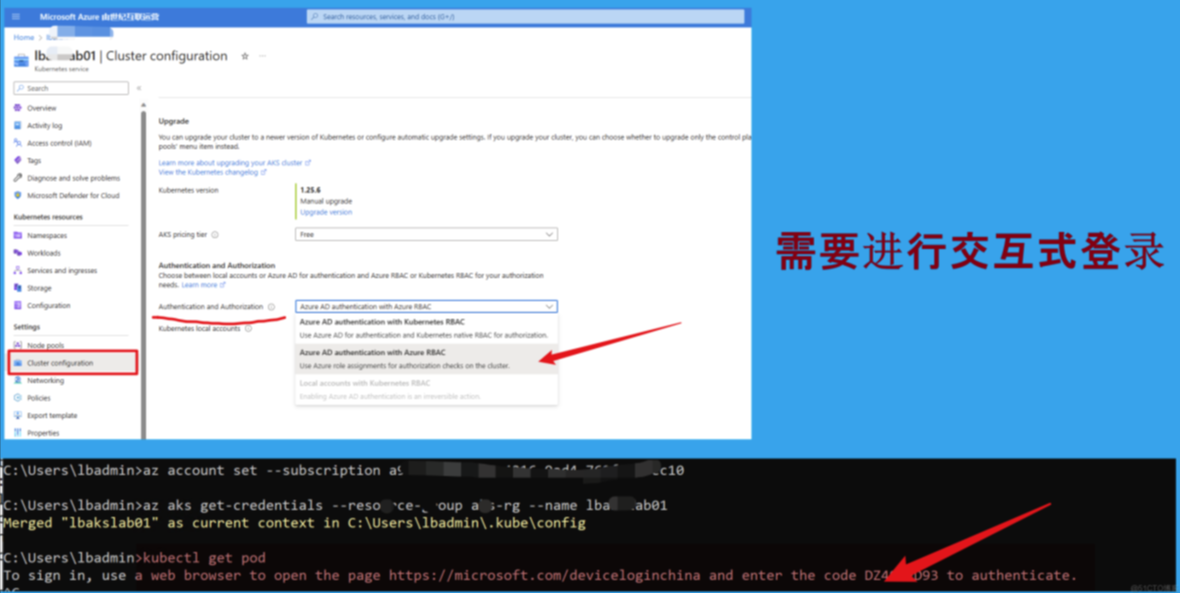Open Cluster configuration in the Settings menu

60,363
